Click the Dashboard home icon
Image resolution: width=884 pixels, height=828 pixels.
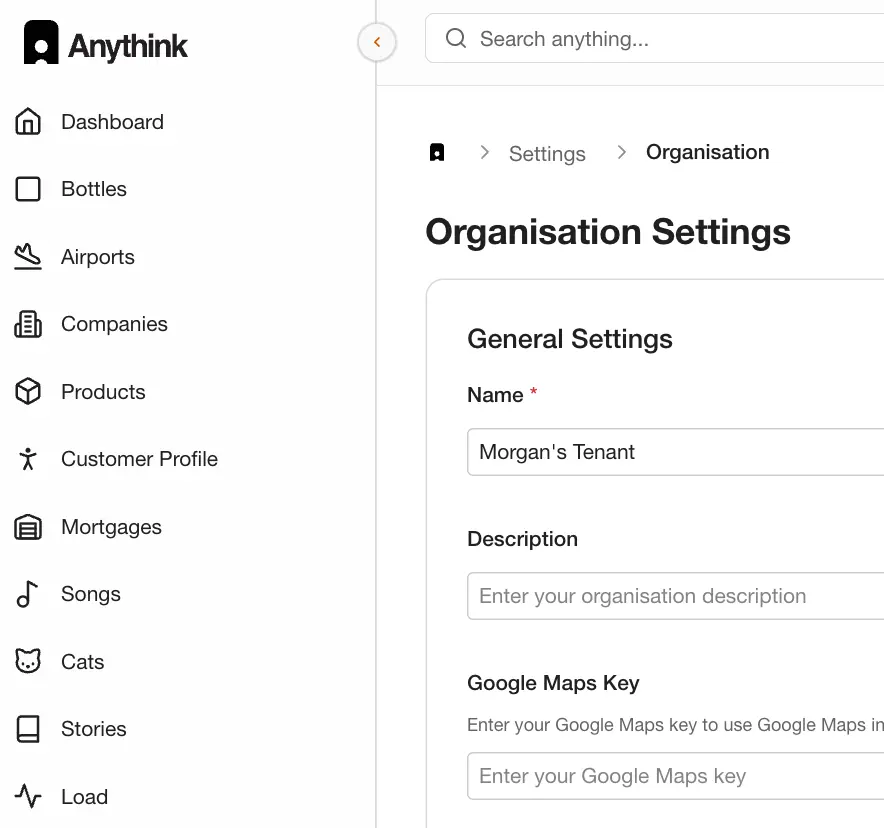coord(28,122)
